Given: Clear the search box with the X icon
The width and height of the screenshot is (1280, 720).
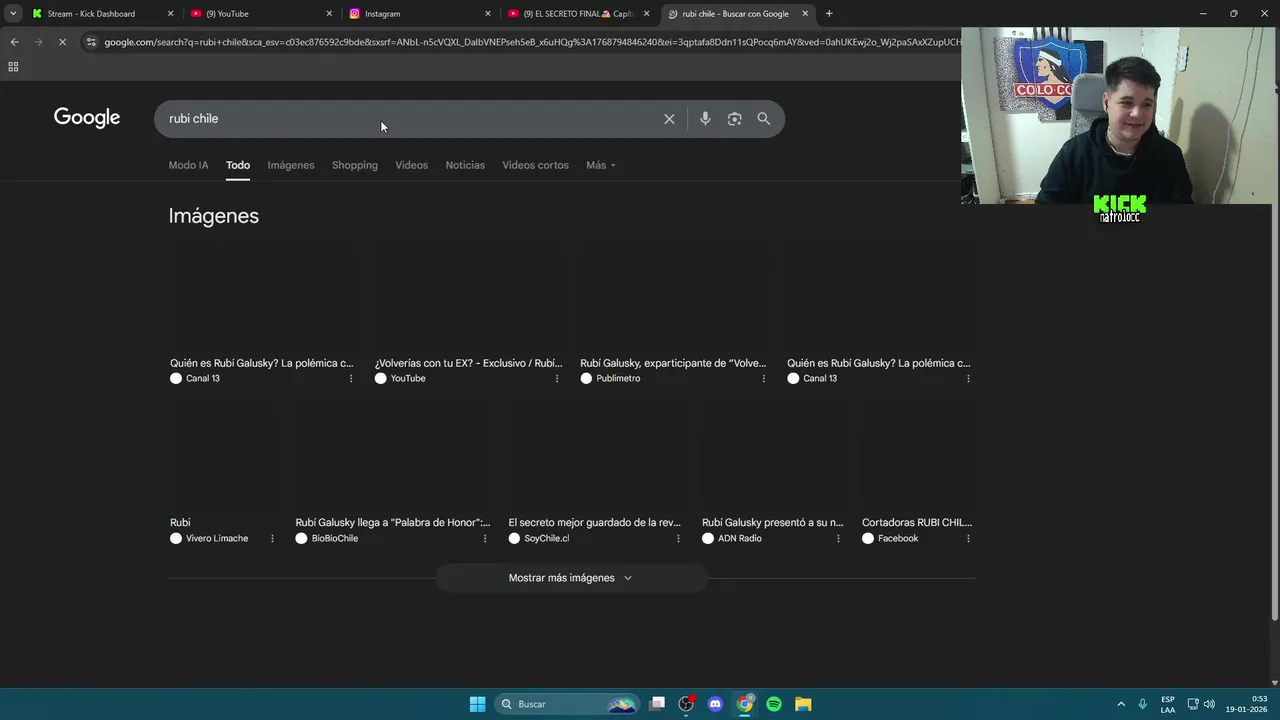Looking at the screenshot, I should click(x=669, y=119).
